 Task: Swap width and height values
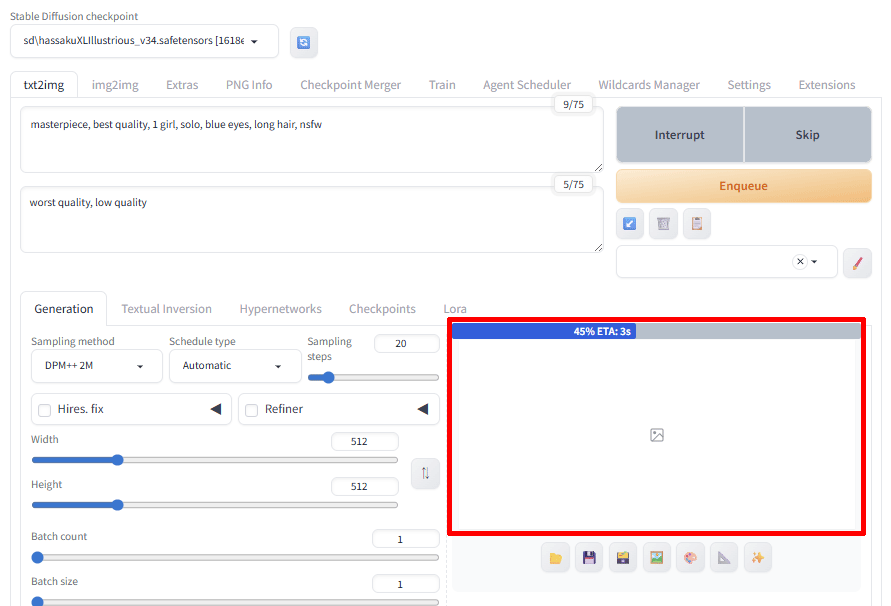point(425,473)
